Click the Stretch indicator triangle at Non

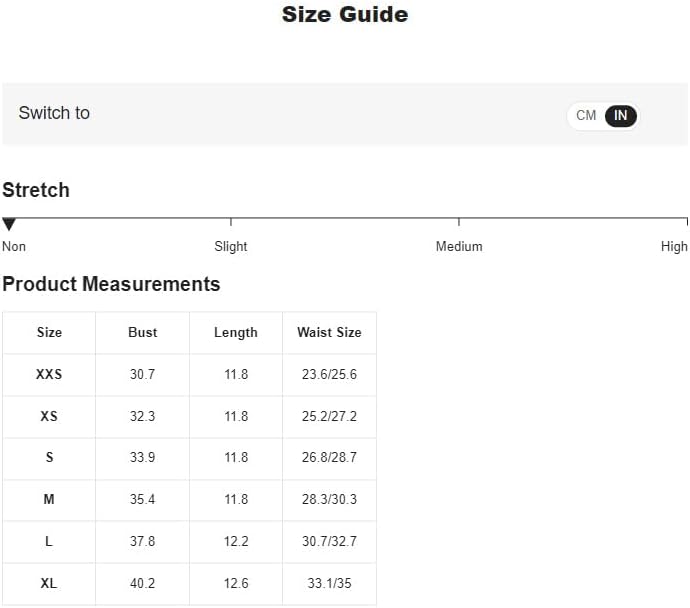coord(9,224)
